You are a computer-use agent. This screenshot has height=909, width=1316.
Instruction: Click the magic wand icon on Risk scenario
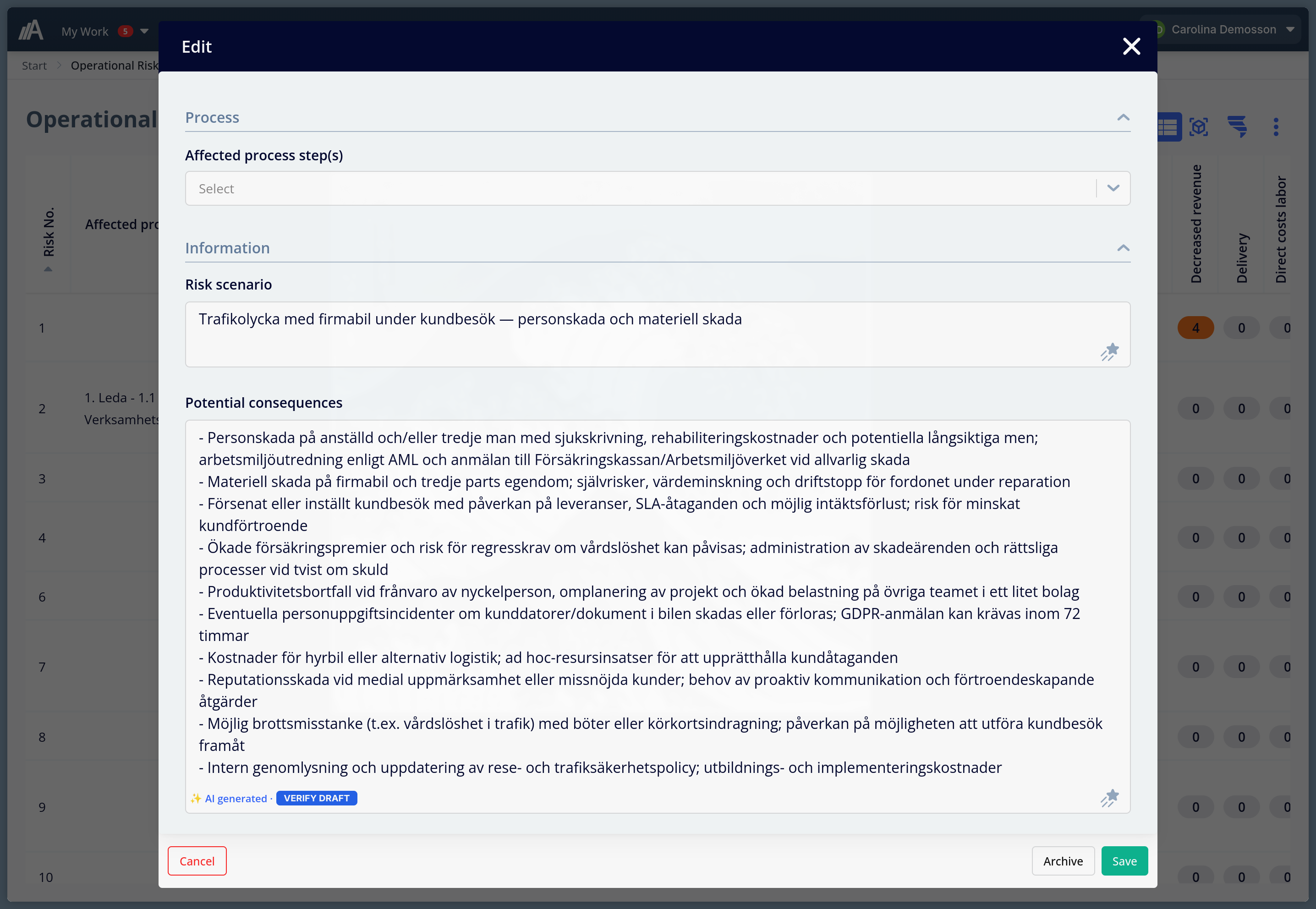coord(1110,352)
